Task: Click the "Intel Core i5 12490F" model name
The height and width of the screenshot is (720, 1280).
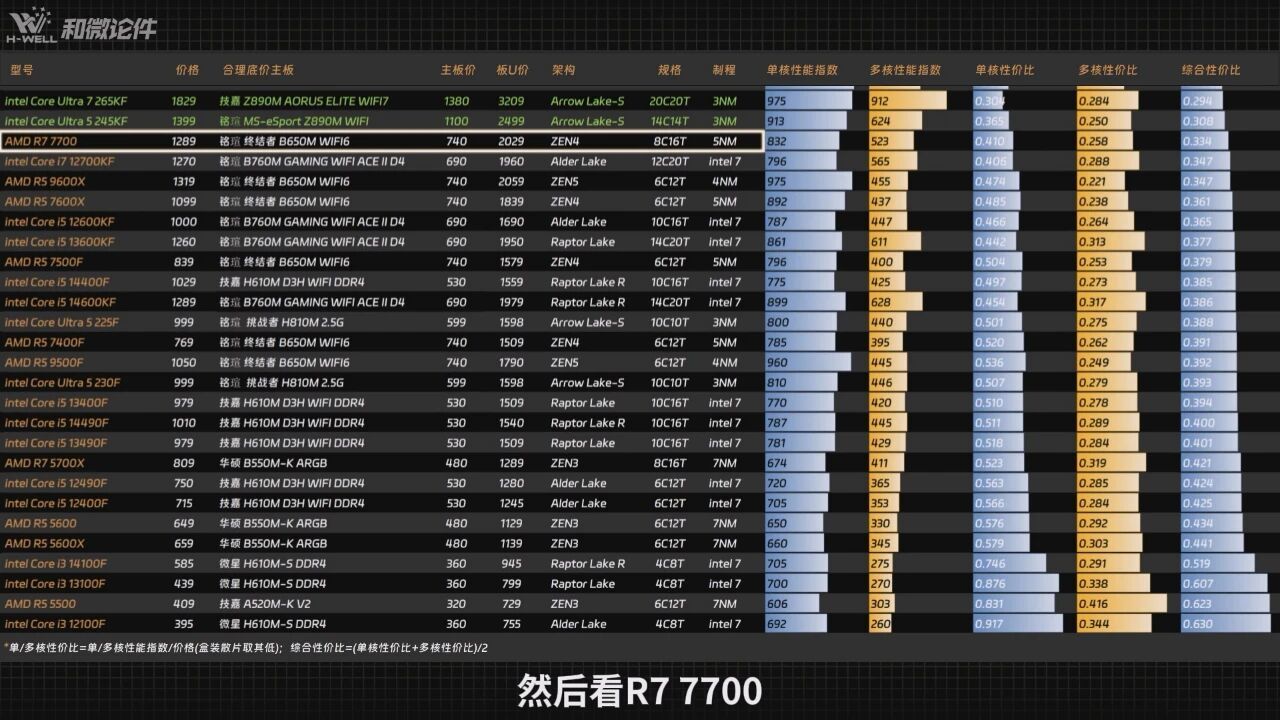Action: (x=56, y=483)
